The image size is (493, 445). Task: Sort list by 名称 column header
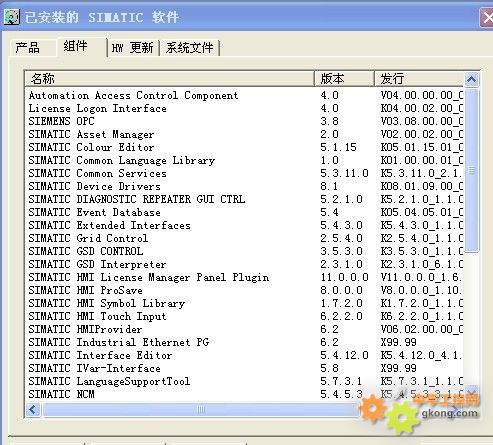click(170, 79)
